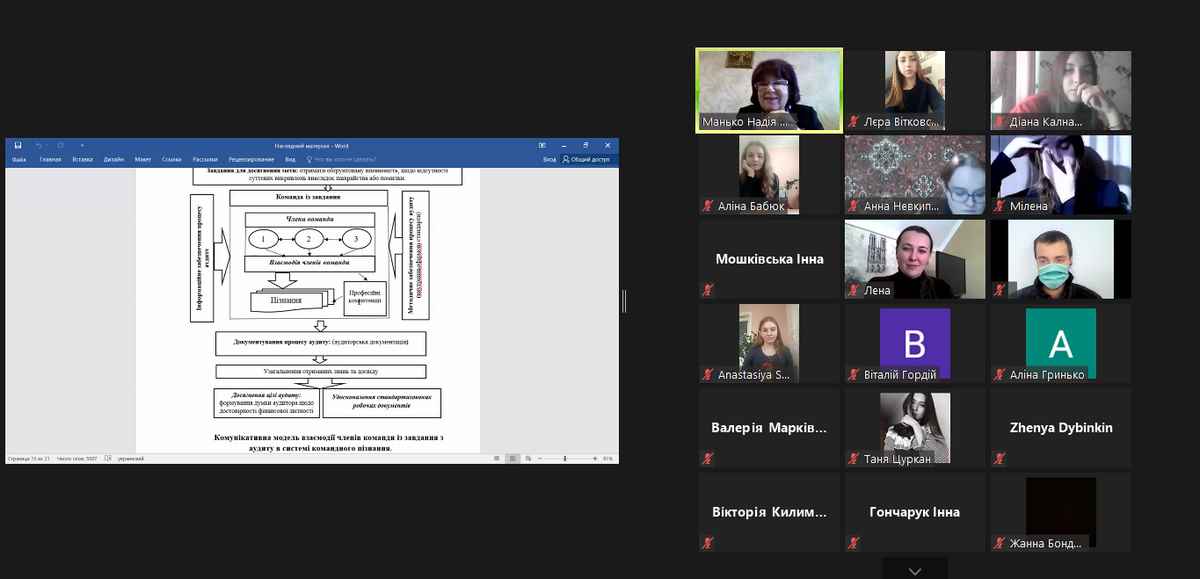
Task: Click the Общий доступ share icon
Action: (586, 159)
